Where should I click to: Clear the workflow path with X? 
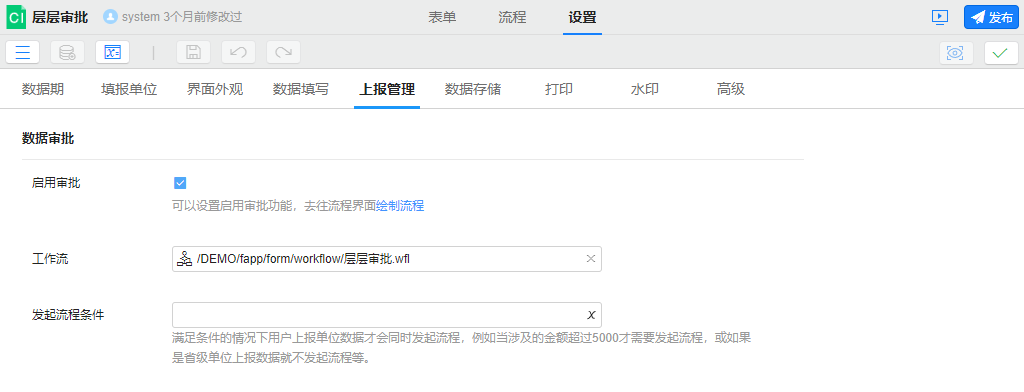[x=590, y=259]
